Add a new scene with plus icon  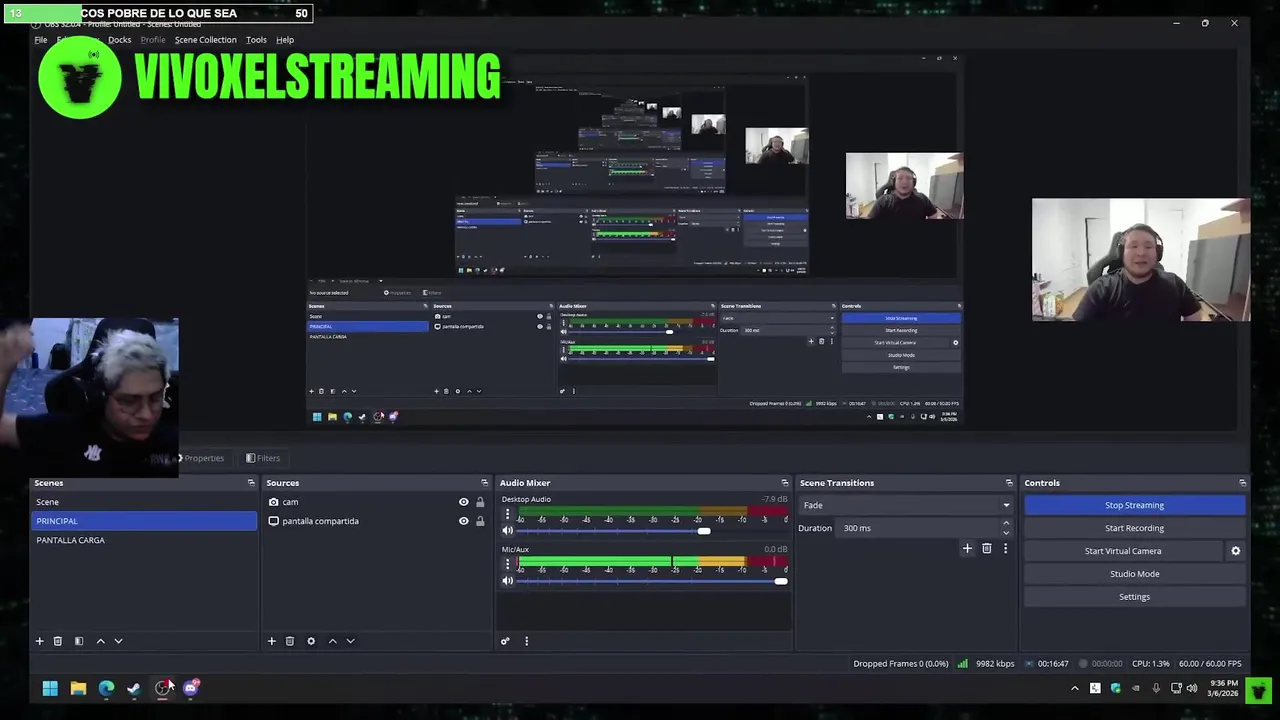tap(40, 641)
